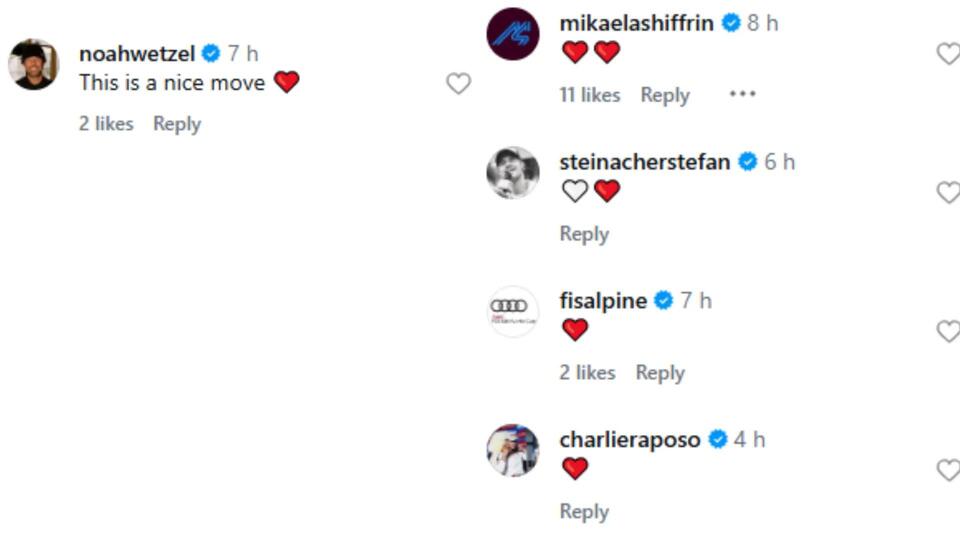Image resolution: width=960 pixels, height=540 pixels.
Task: Reply to charlieraposo's comment
Action: pos(584,511)
